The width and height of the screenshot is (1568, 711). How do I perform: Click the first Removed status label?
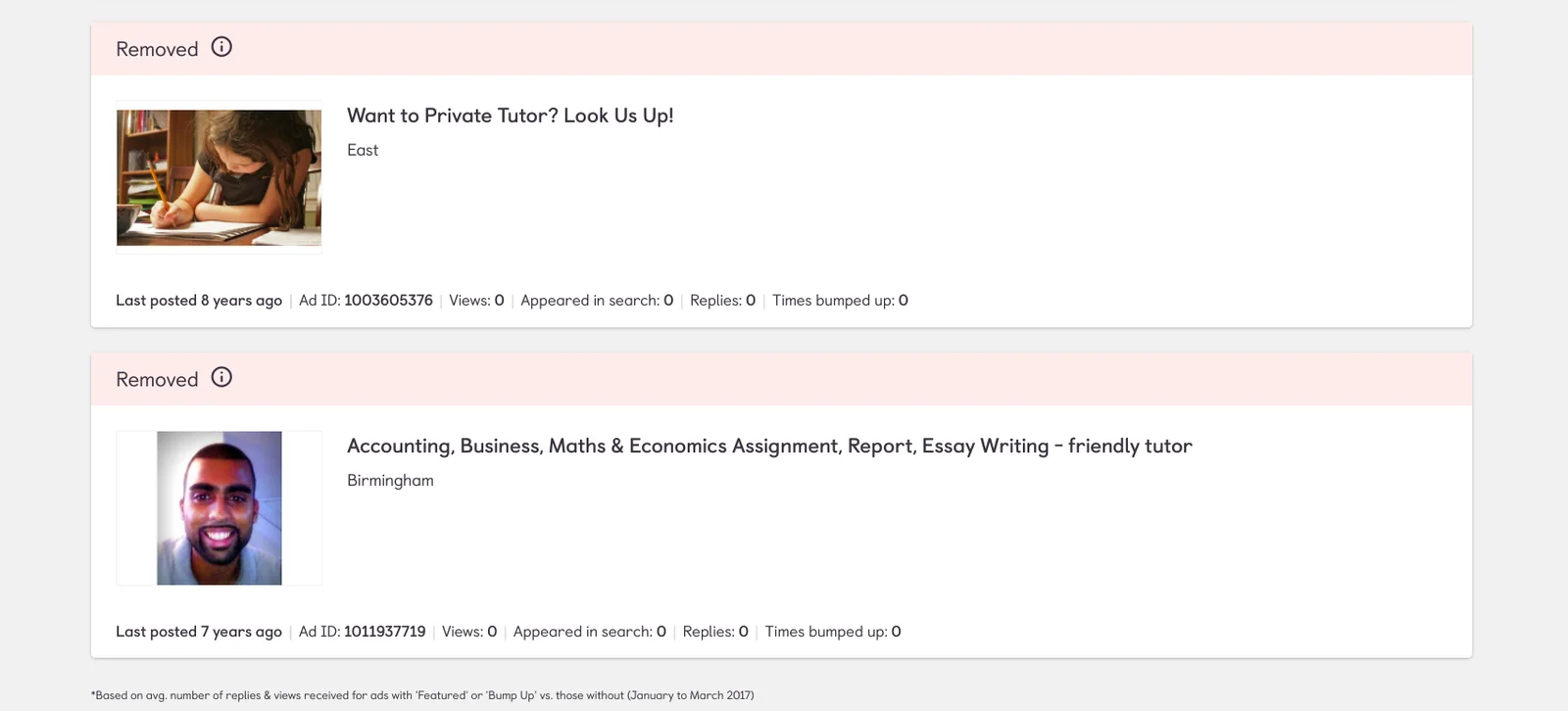[157, 49]
